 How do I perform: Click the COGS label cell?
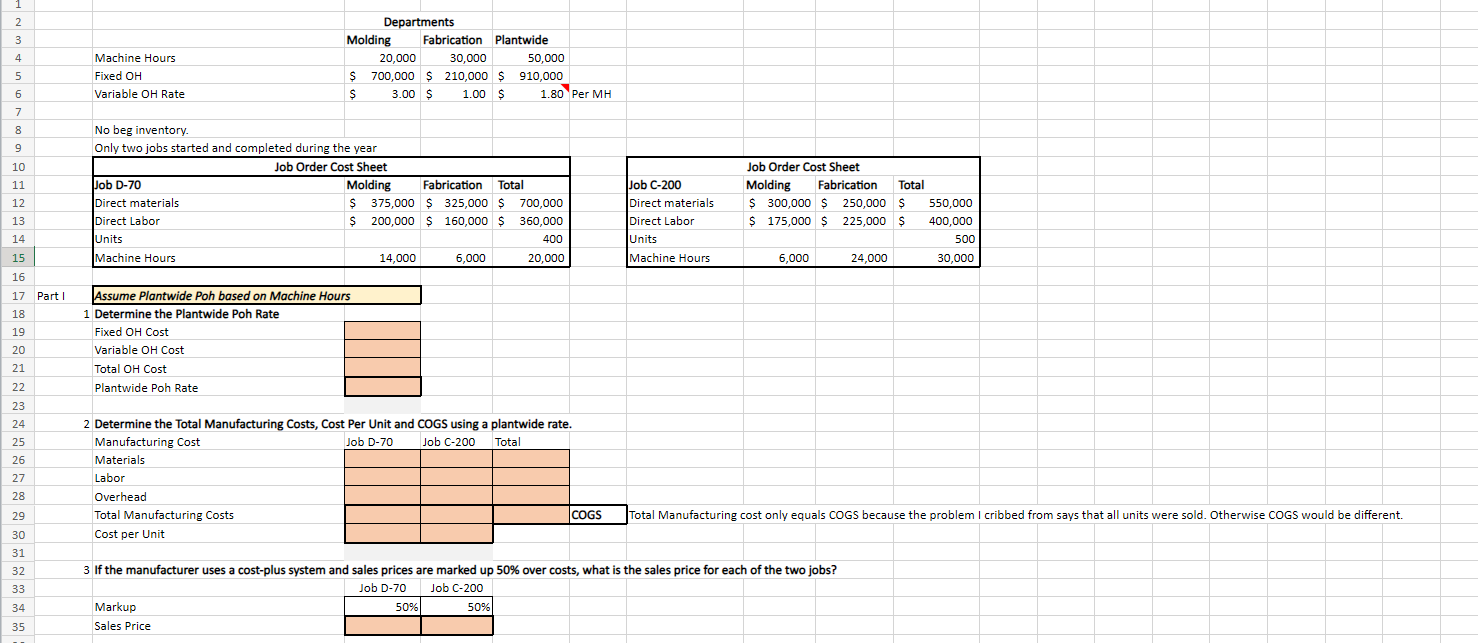596,515
